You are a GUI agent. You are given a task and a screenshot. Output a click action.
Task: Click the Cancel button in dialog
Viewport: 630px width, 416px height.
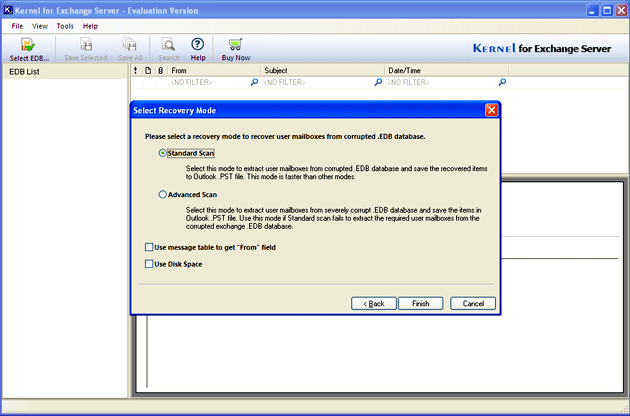point(473,303)
